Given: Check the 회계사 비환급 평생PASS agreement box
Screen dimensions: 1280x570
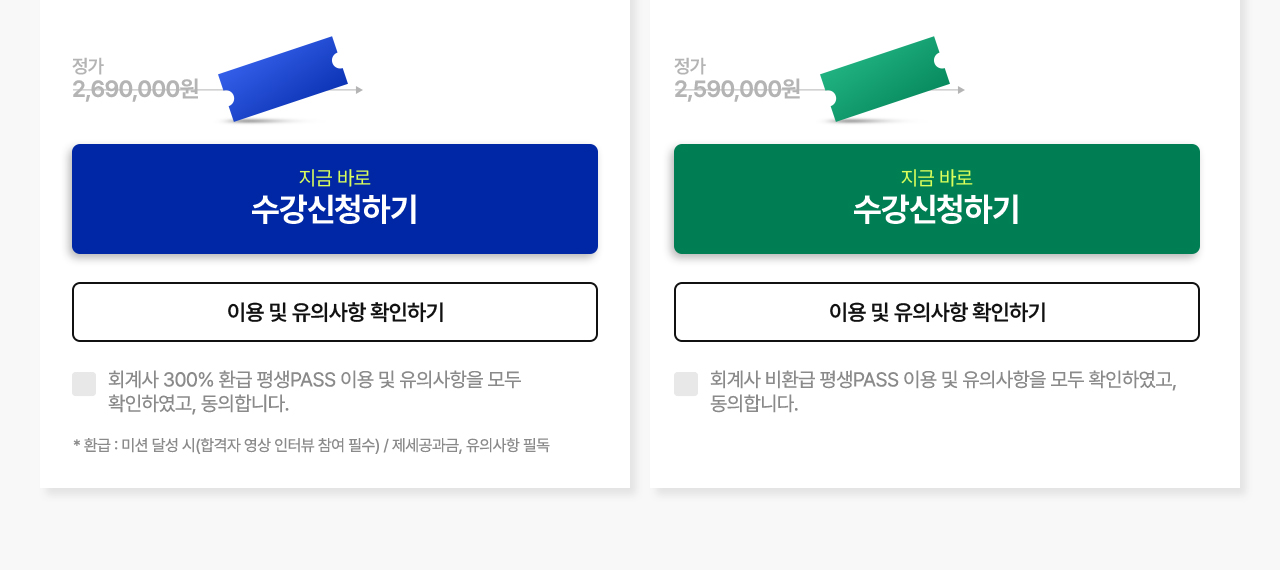Looking at the screenshot, I should click(x=686, y=384).
